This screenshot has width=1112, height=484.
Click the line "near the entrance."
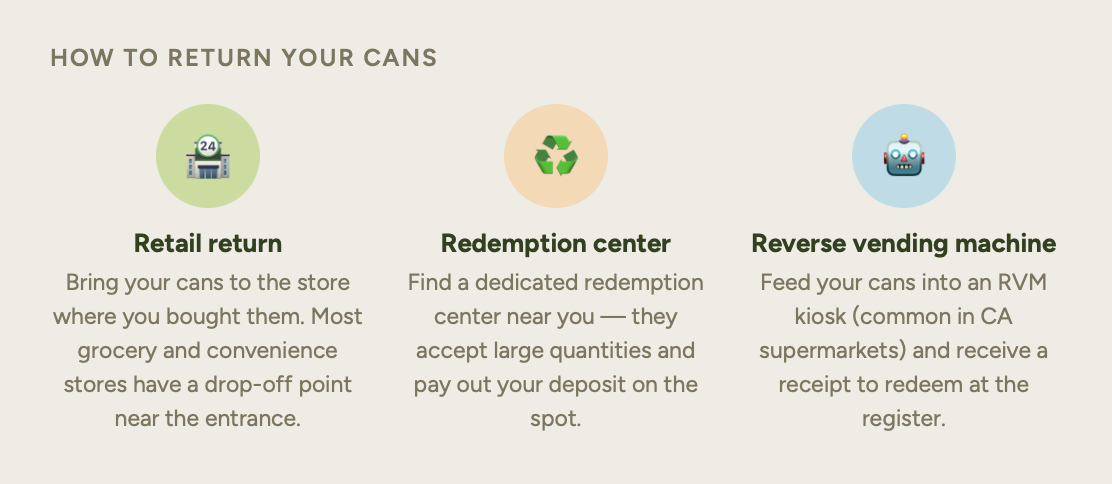pyautogui.click(x=208, y=419)
